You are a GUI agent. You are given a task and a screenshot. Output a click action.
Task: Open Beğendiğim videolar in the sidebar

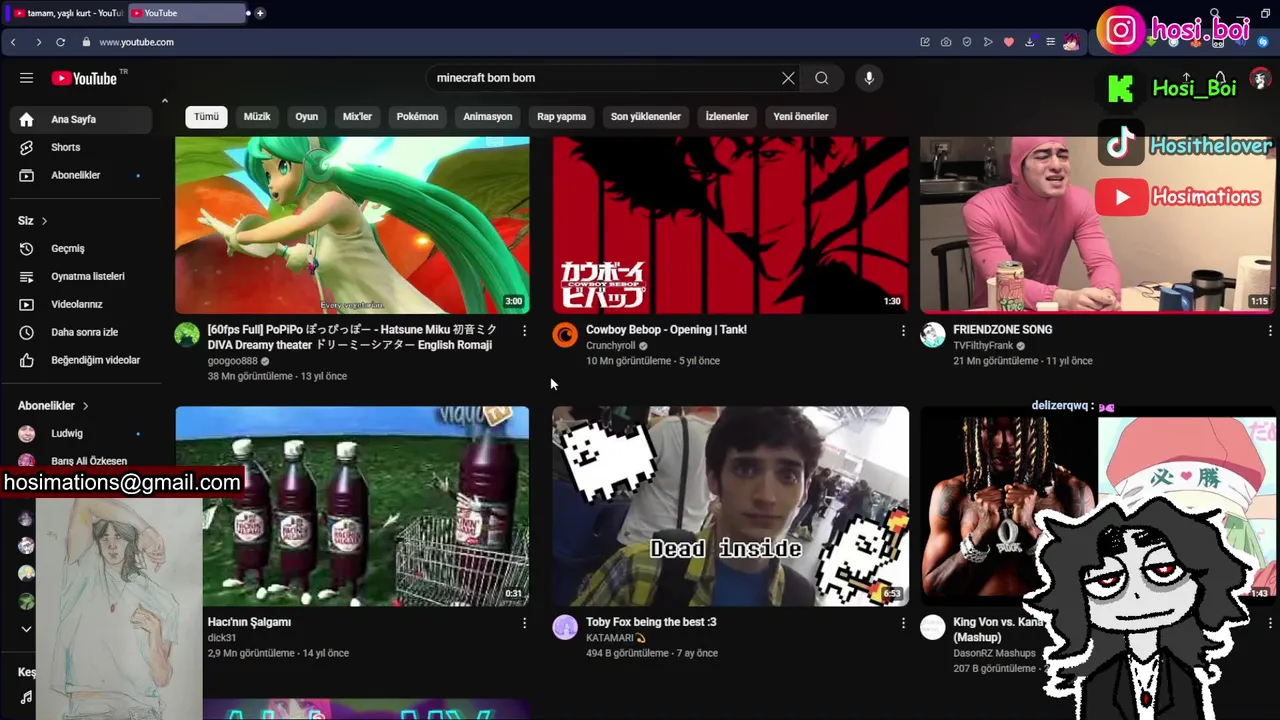80,360
